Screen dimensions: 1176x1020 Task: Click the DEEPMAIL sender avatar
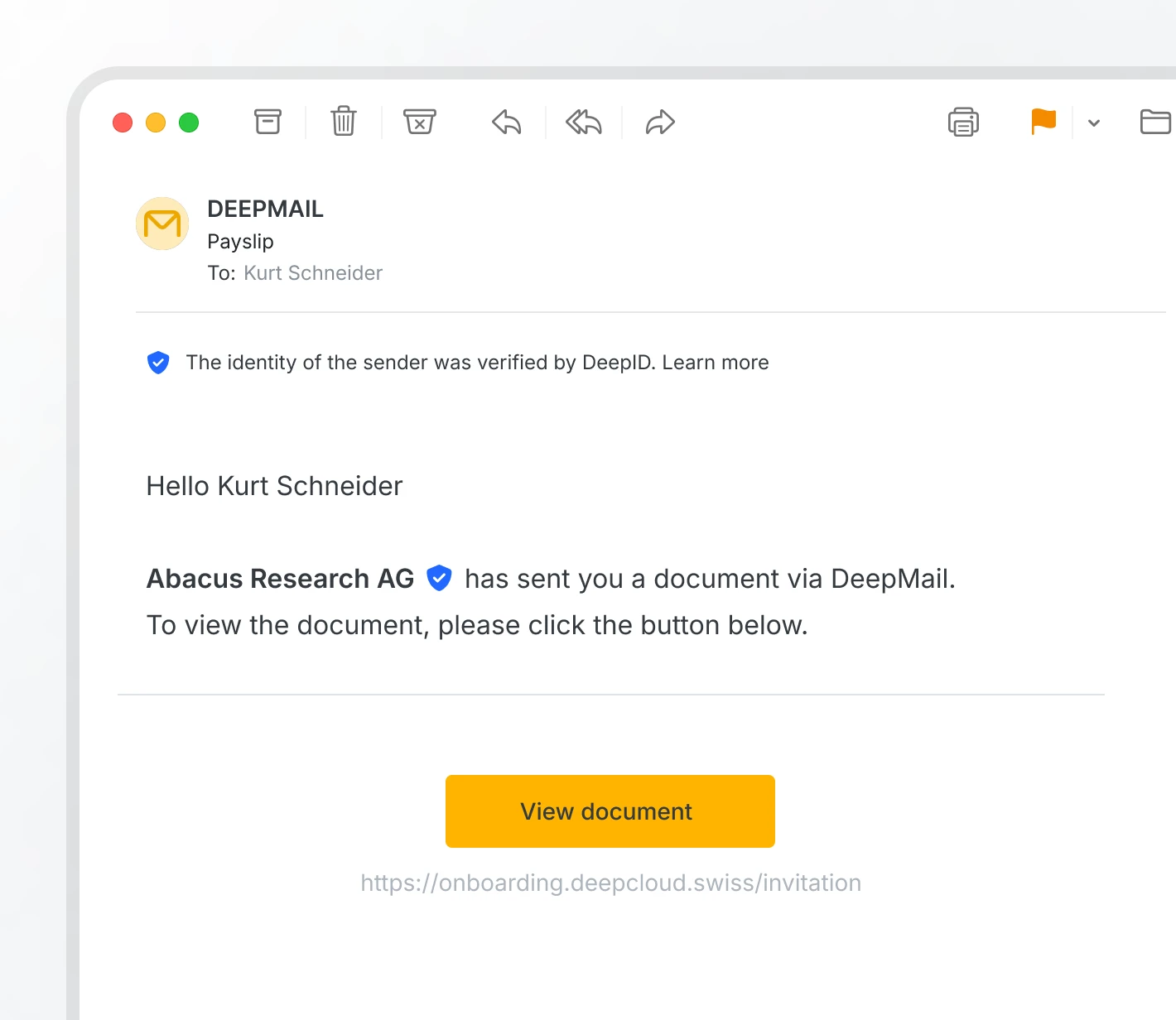[162, 224]
